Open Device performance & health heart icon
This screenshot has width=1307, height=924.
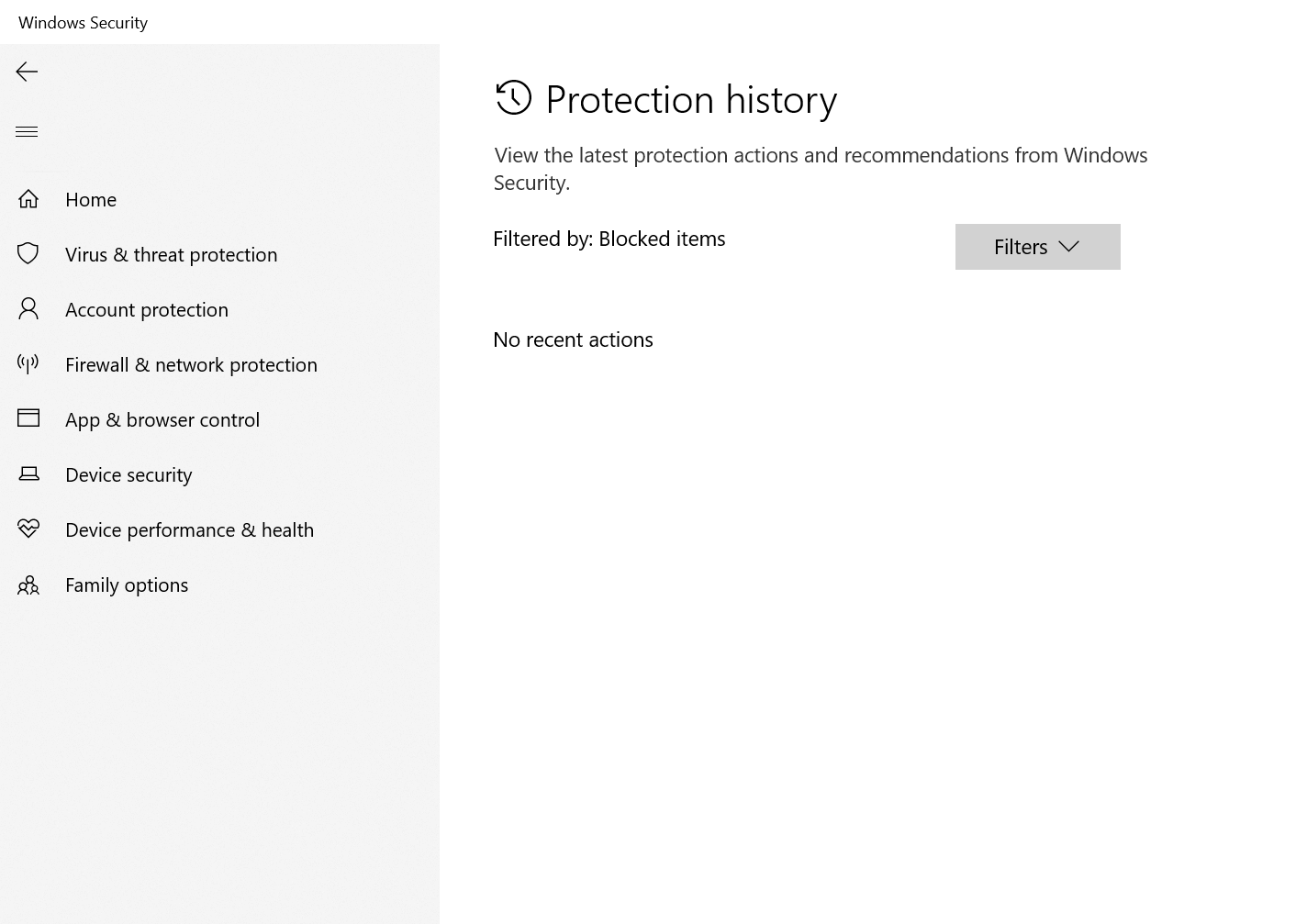[x=28, y=529]
